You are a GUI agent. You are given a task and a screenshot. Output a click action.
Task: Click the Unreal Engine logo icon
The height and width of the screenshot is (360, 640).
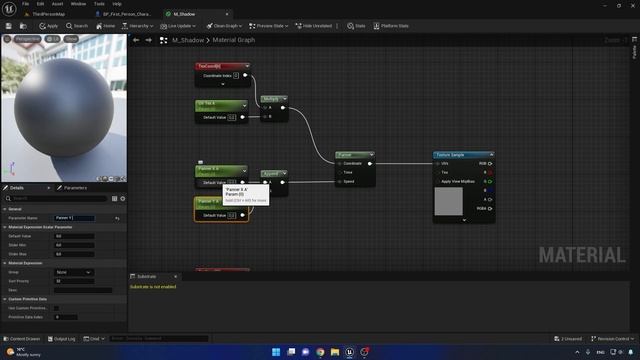pos(9,9)
